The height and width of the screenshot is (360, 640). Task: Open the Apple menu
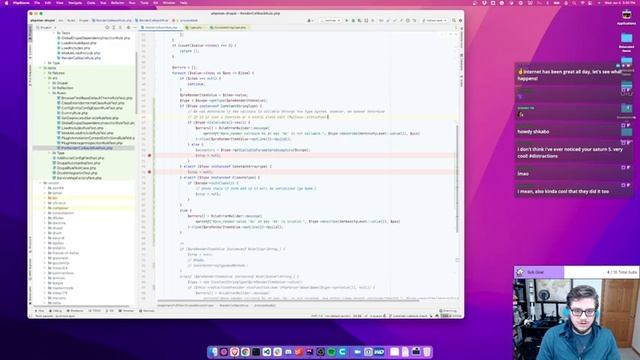point(6,3)
